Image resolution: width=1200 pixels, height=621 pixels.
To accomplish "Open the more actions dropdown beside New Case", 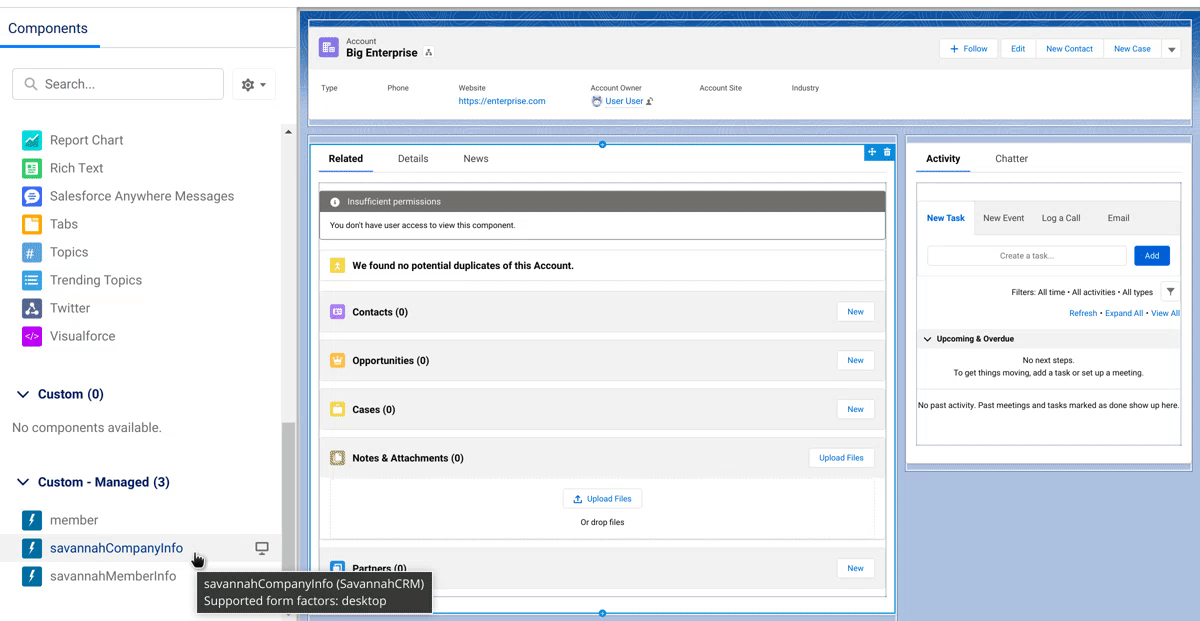I will [1172, 49].
